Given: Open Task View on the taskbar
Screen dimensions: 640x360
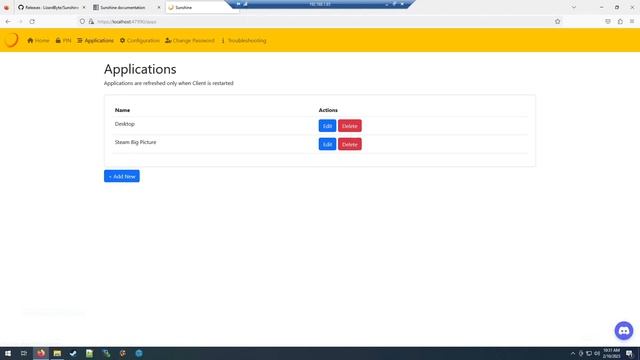Looking at the screenshot, I should 24,353.
